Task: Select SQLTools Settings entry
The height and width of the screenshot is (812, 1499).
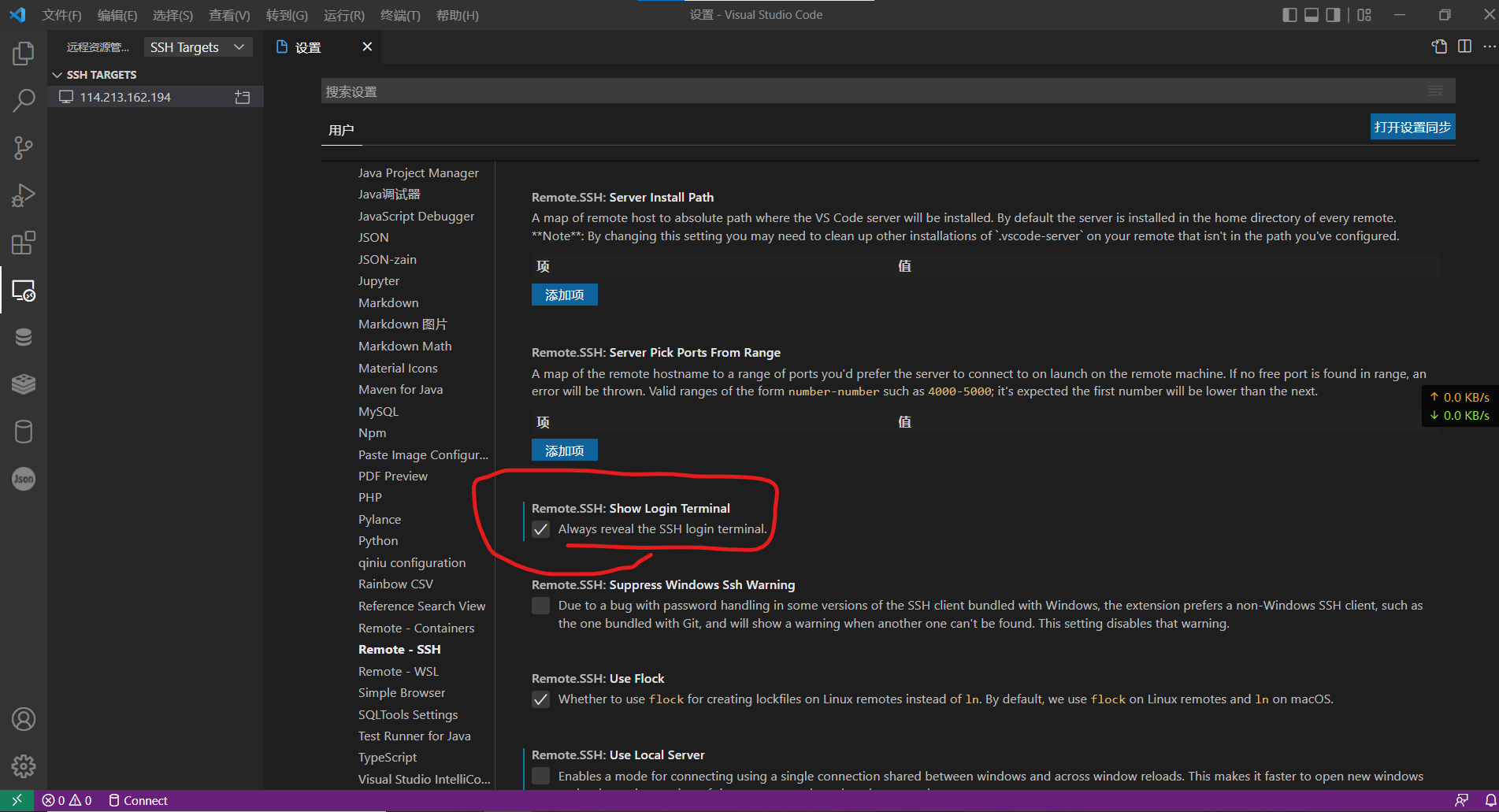Action: 408,714
